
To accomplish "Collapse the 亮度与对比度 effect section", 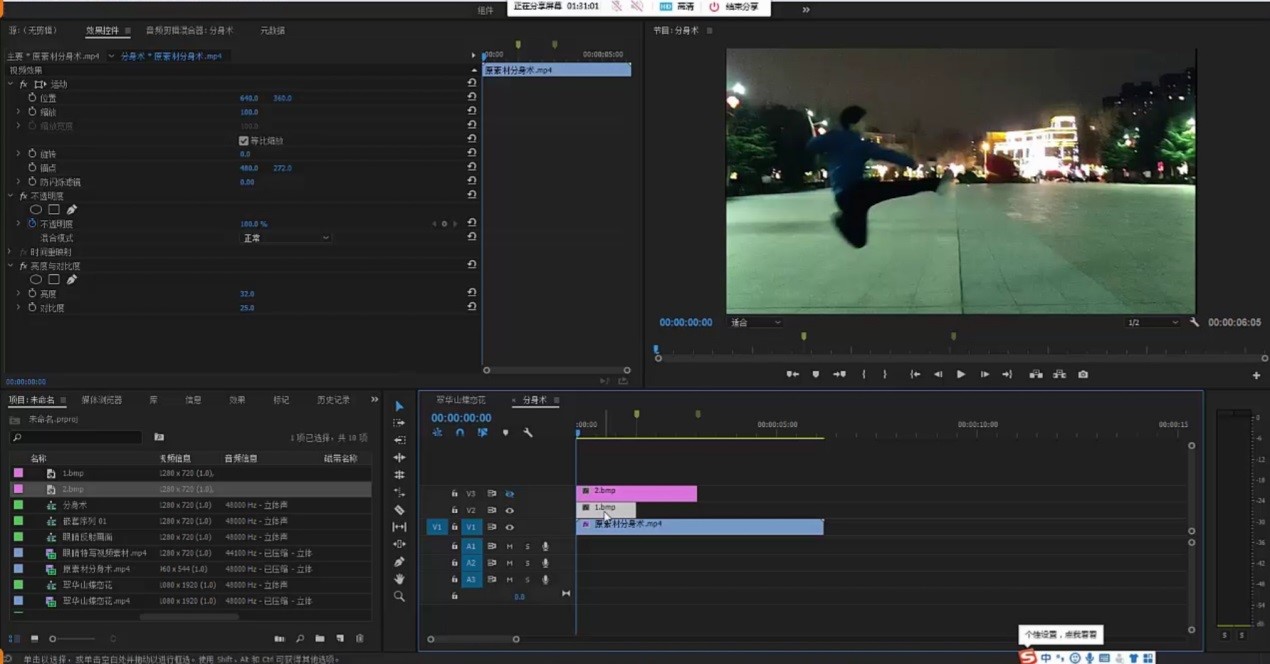I will click(x=12, y=266).
